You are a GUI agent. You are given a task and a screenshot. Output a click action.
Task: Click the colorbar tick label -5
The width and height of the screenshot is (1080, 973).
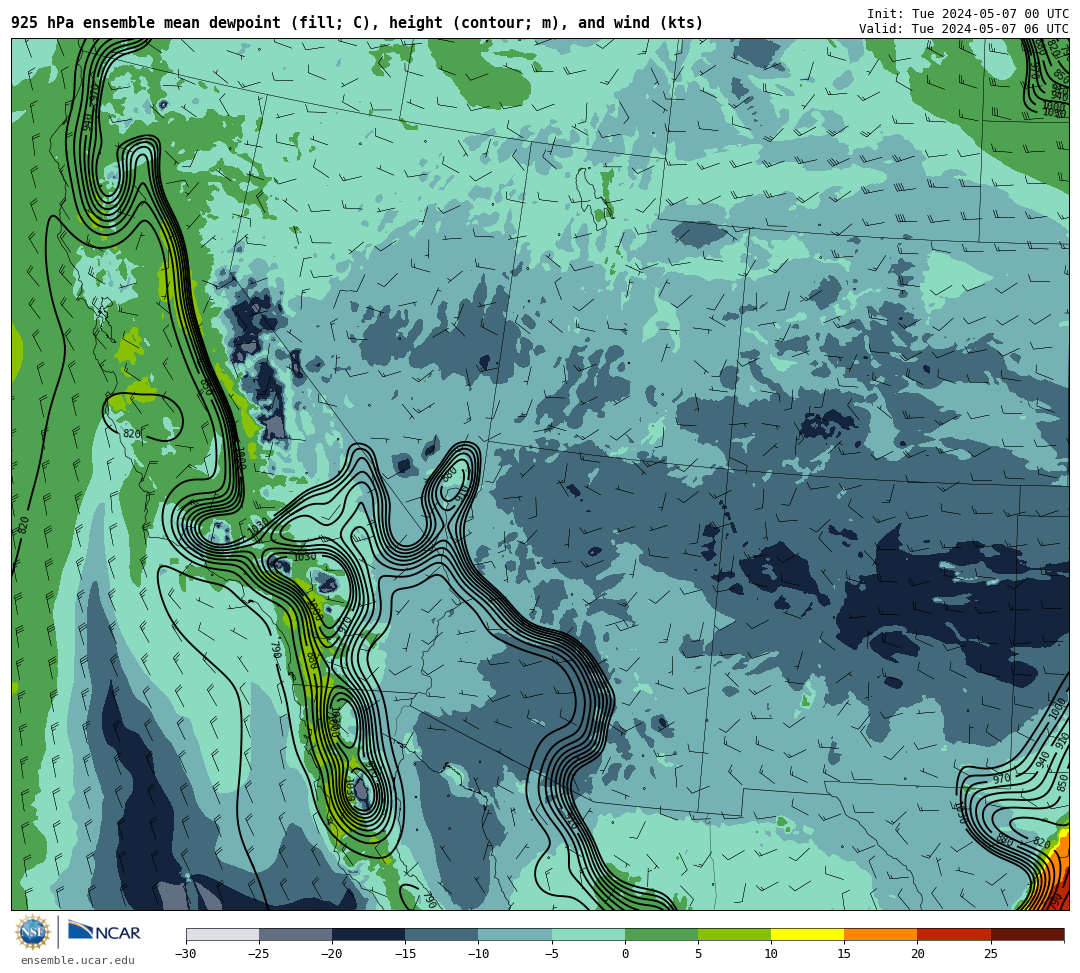click(x=552, y=954)
